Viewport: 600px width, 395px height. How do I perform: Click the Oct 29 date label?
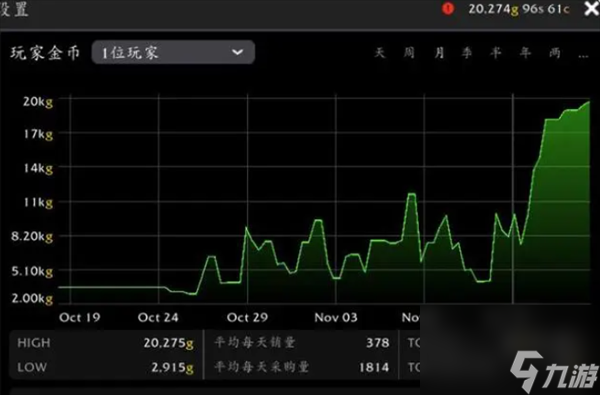tap(247, 317)
